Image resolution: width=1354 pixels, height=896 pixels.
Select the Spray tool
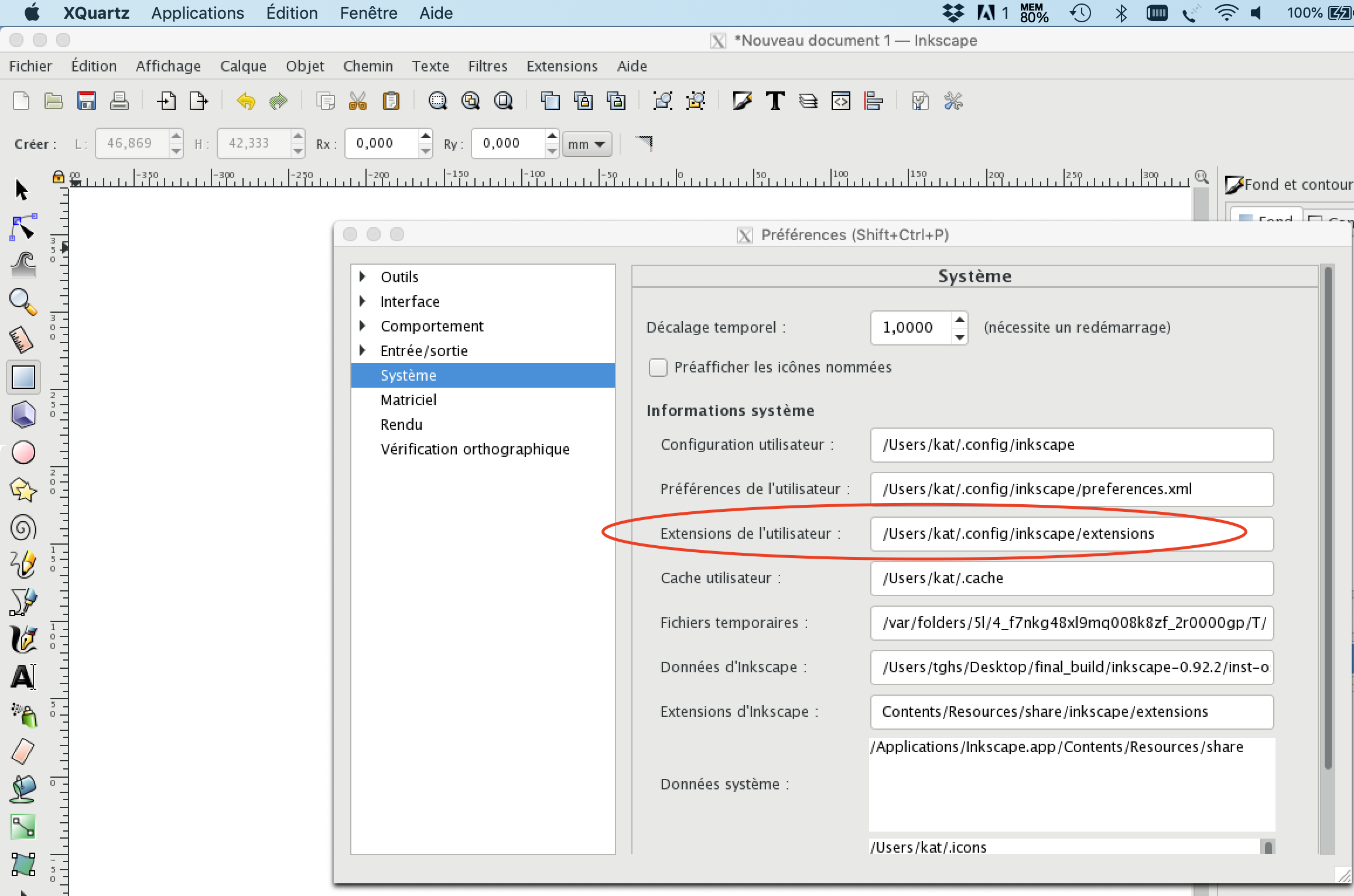click(x=23, y=714)
